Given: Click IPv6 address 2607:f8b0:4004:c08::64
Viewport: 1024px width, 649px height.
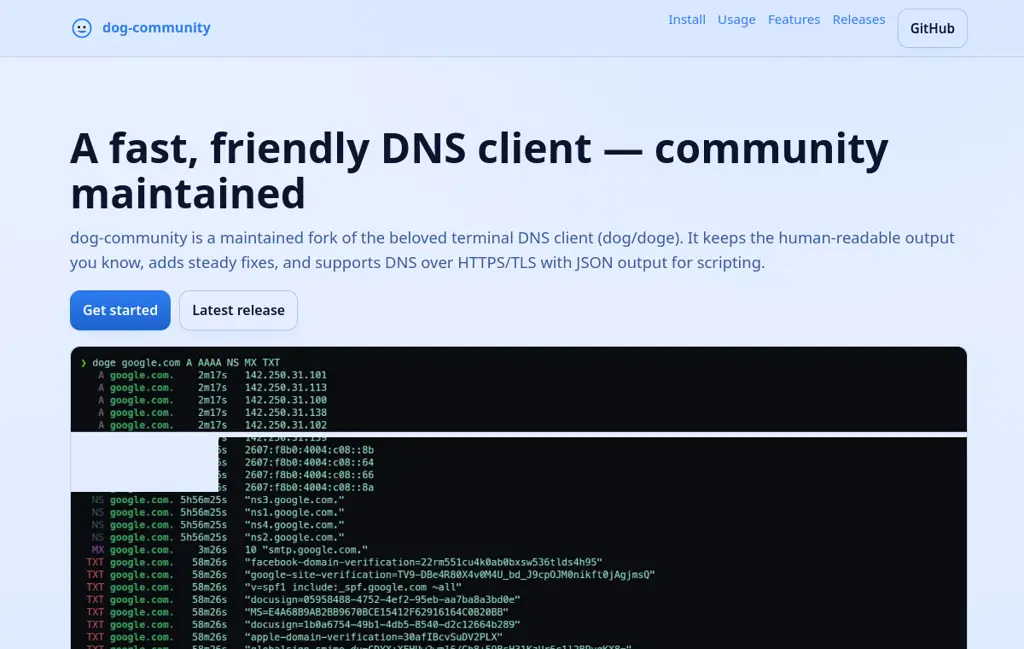Looking at the screenshot, I should click(309, 462).
